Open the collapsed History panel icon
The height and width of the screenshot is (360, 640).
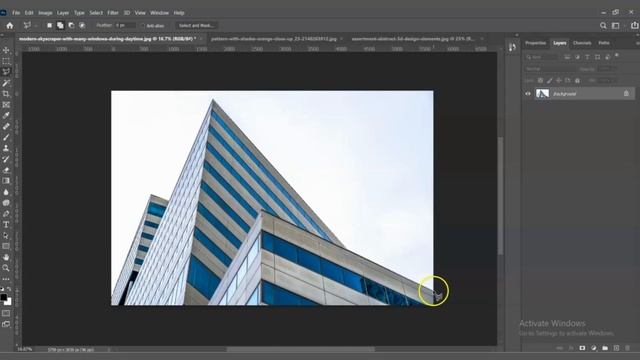(x=512, y=47)
